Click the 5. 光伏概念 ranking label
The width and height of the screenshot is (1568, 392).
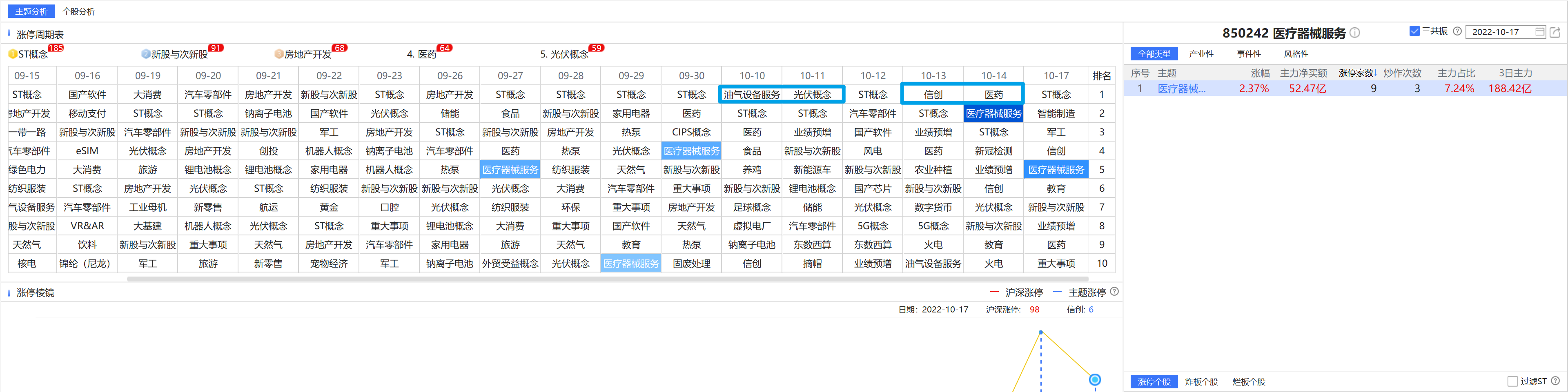pyautogui.click(x=563, y=54)
